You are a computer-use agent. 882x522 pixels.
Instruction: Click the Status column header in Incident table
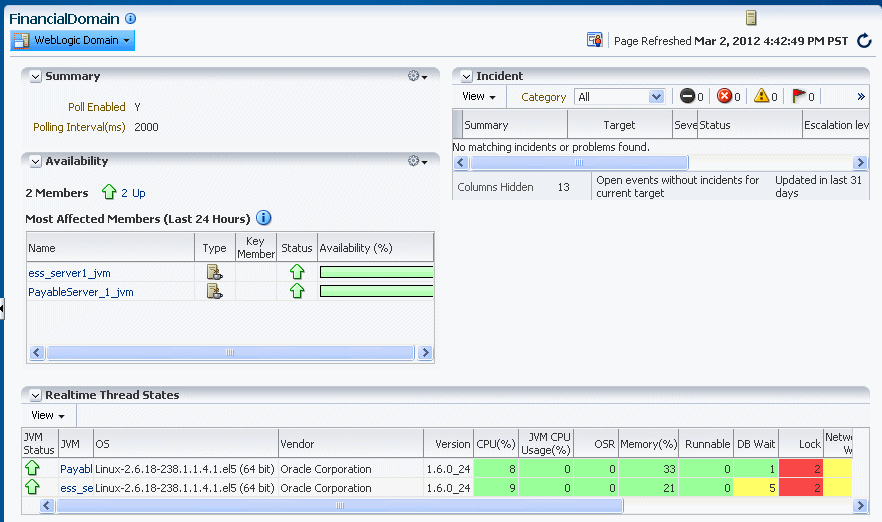coord(750,125)
